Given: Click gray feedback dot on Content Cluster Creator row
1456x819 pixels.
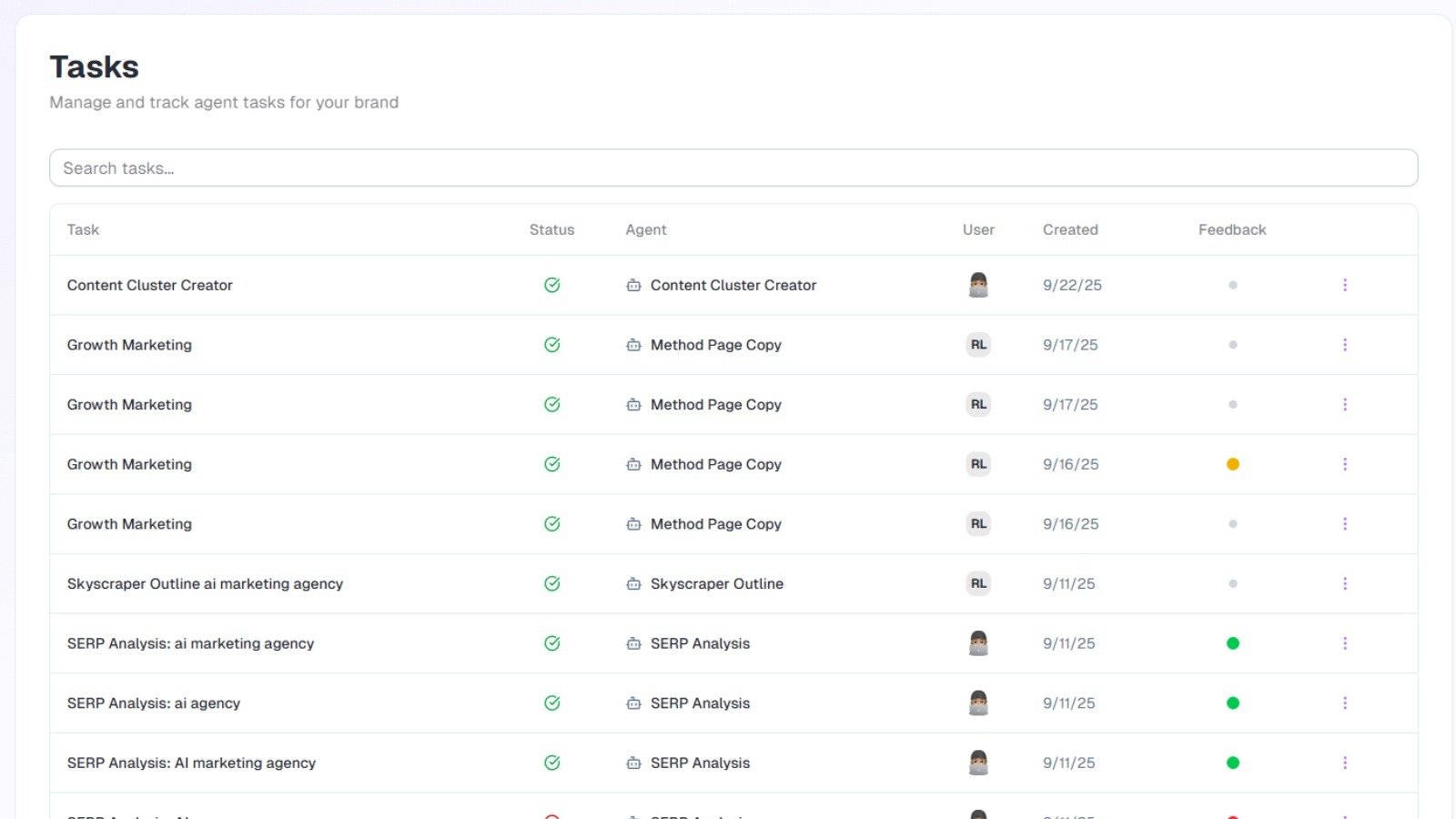Looking at the screenshot, I should pyautogui.click(x=1232, y=285).
